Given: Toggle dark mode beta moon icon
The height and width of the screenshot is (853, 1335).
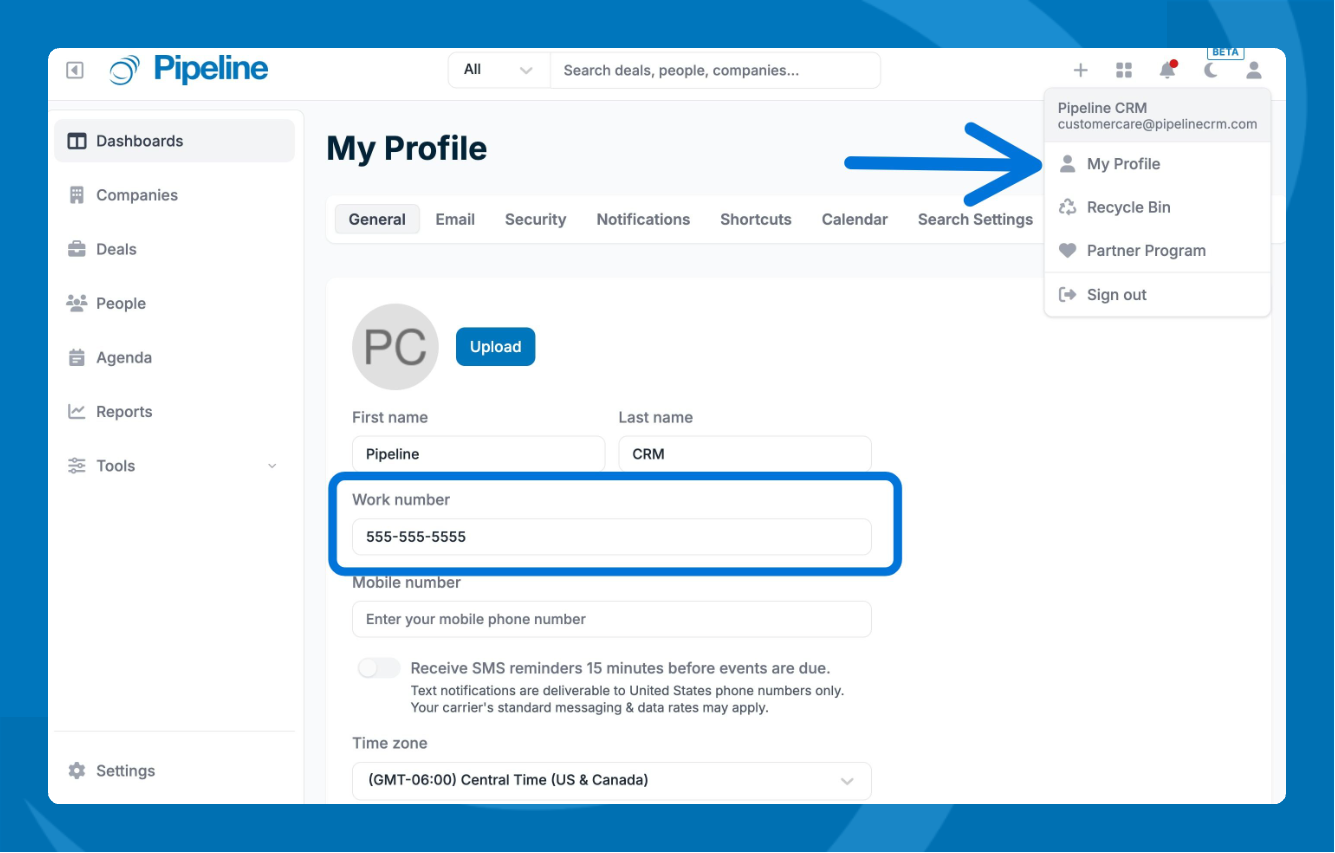Looking at the screenshot, I should click(1211, 70).
